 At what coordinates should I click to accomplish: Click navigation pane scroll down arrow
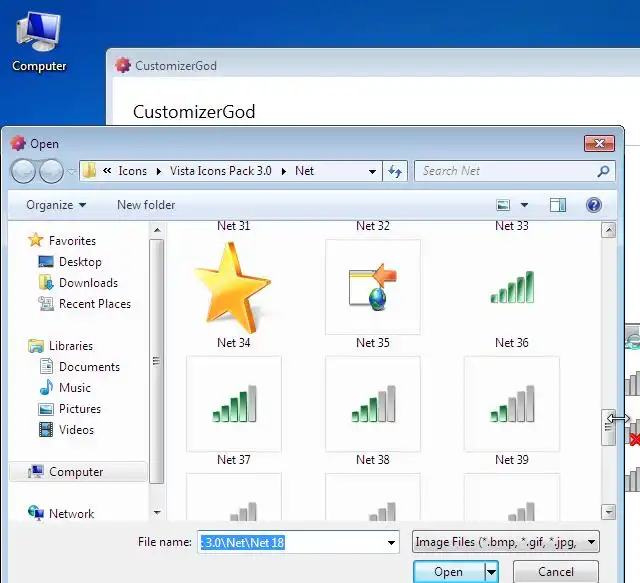point(157,512)
